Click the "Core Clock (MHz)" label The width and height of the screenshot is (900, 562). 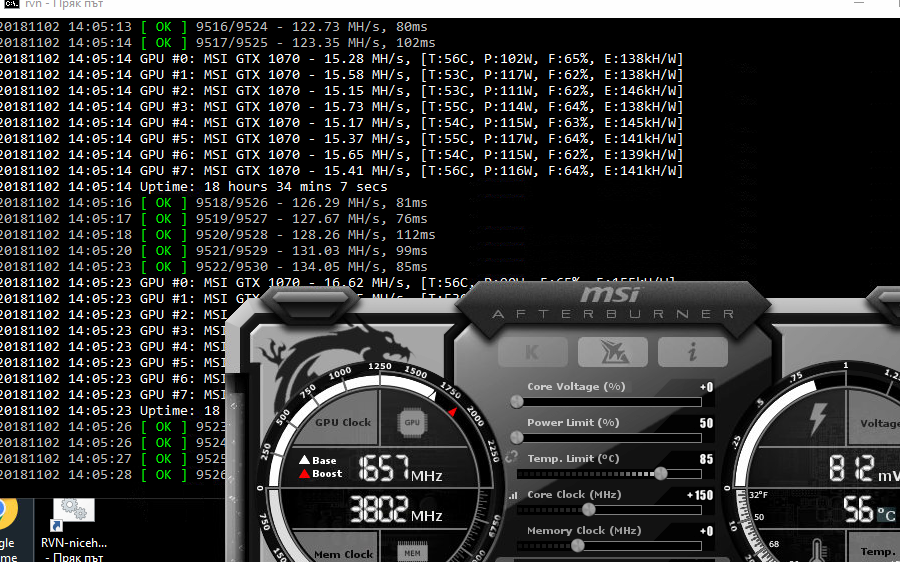[x=574, y=494]
